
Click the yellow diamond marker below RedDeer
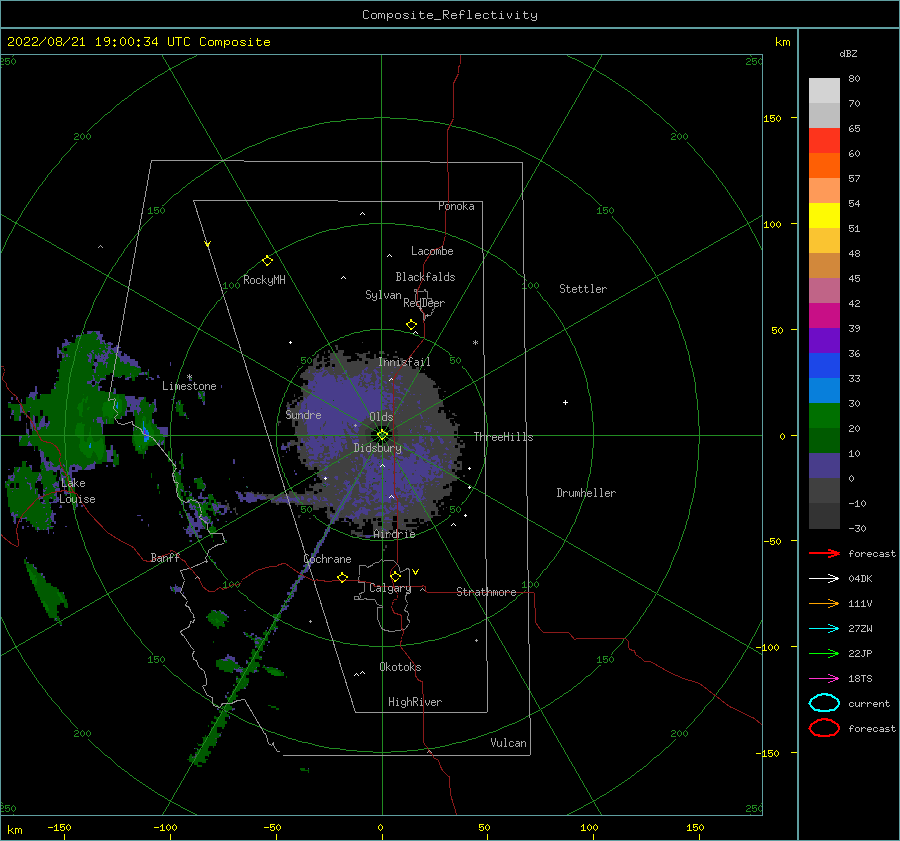click(x=412, y=324)
